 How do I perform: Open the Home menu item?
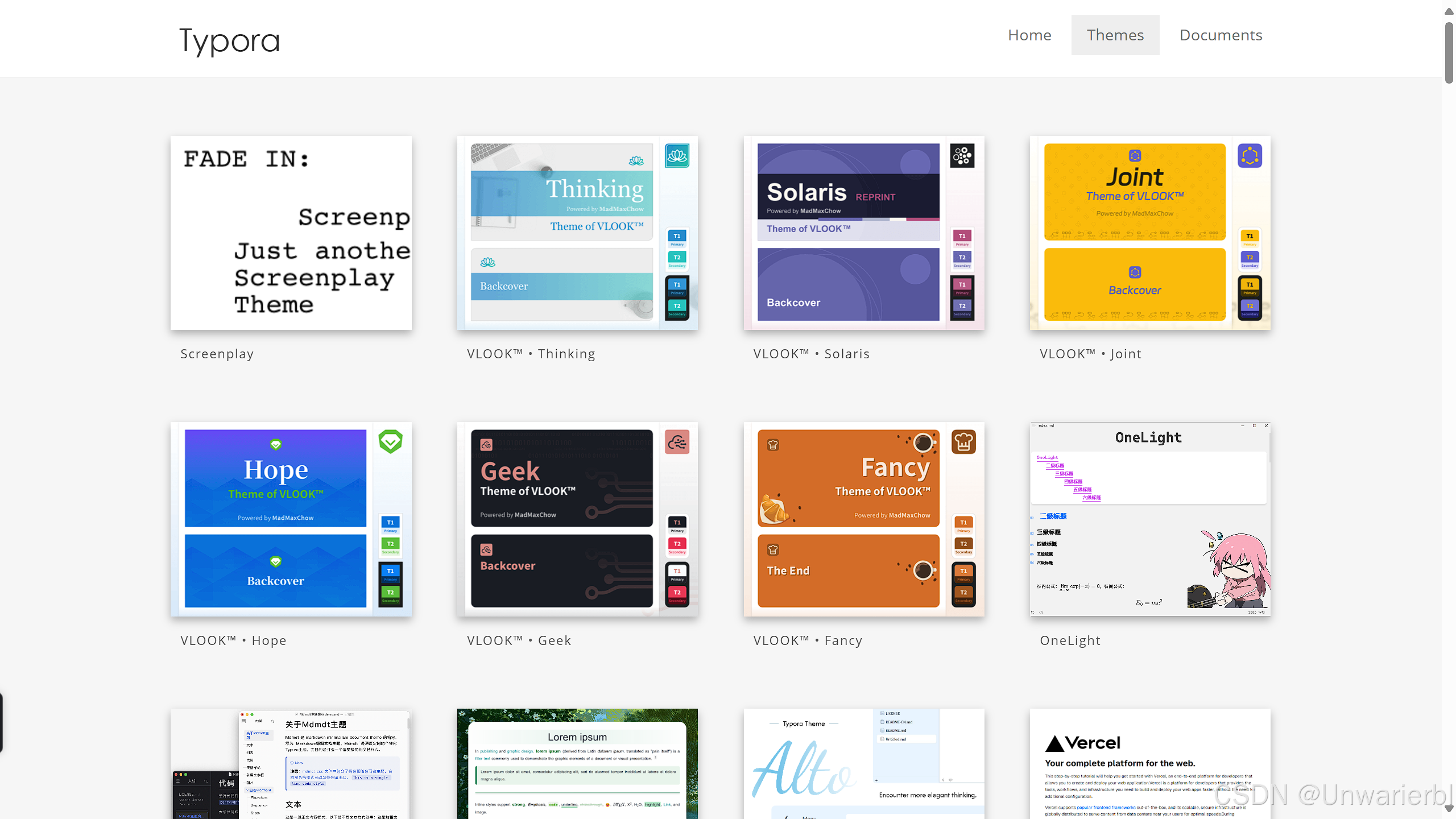coord(1029,35)
